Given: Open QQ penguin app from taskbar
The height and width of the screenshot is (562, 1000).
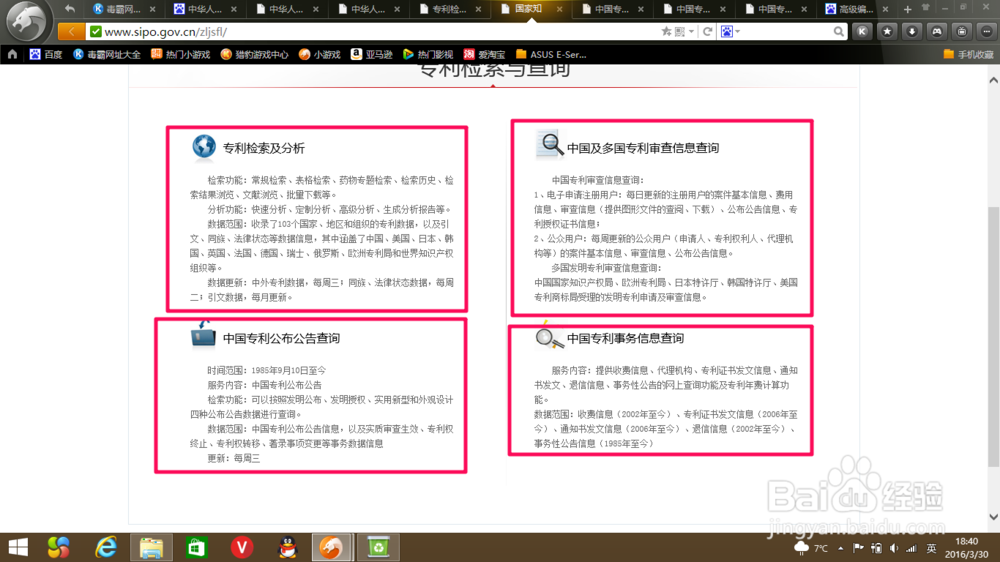Looking at the screenshot, I should [x=288, y=547].
